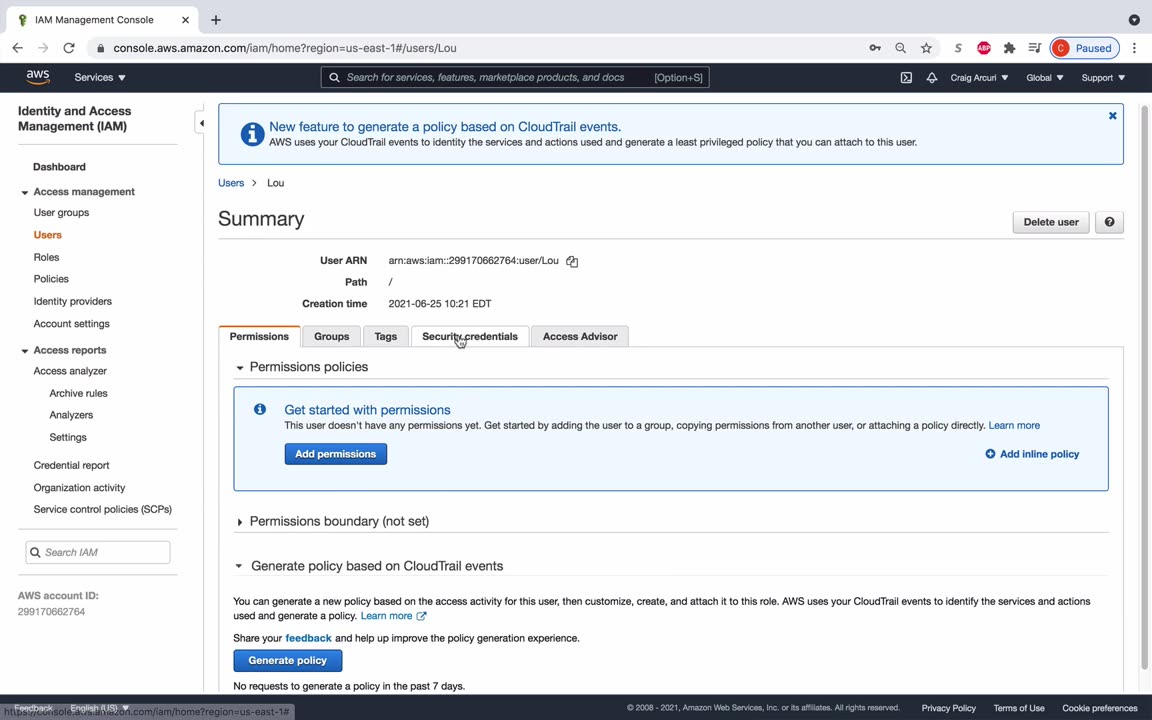Open Learn more under CloudTrail events section
The image size is (1152, 720).
click(386, 616)
